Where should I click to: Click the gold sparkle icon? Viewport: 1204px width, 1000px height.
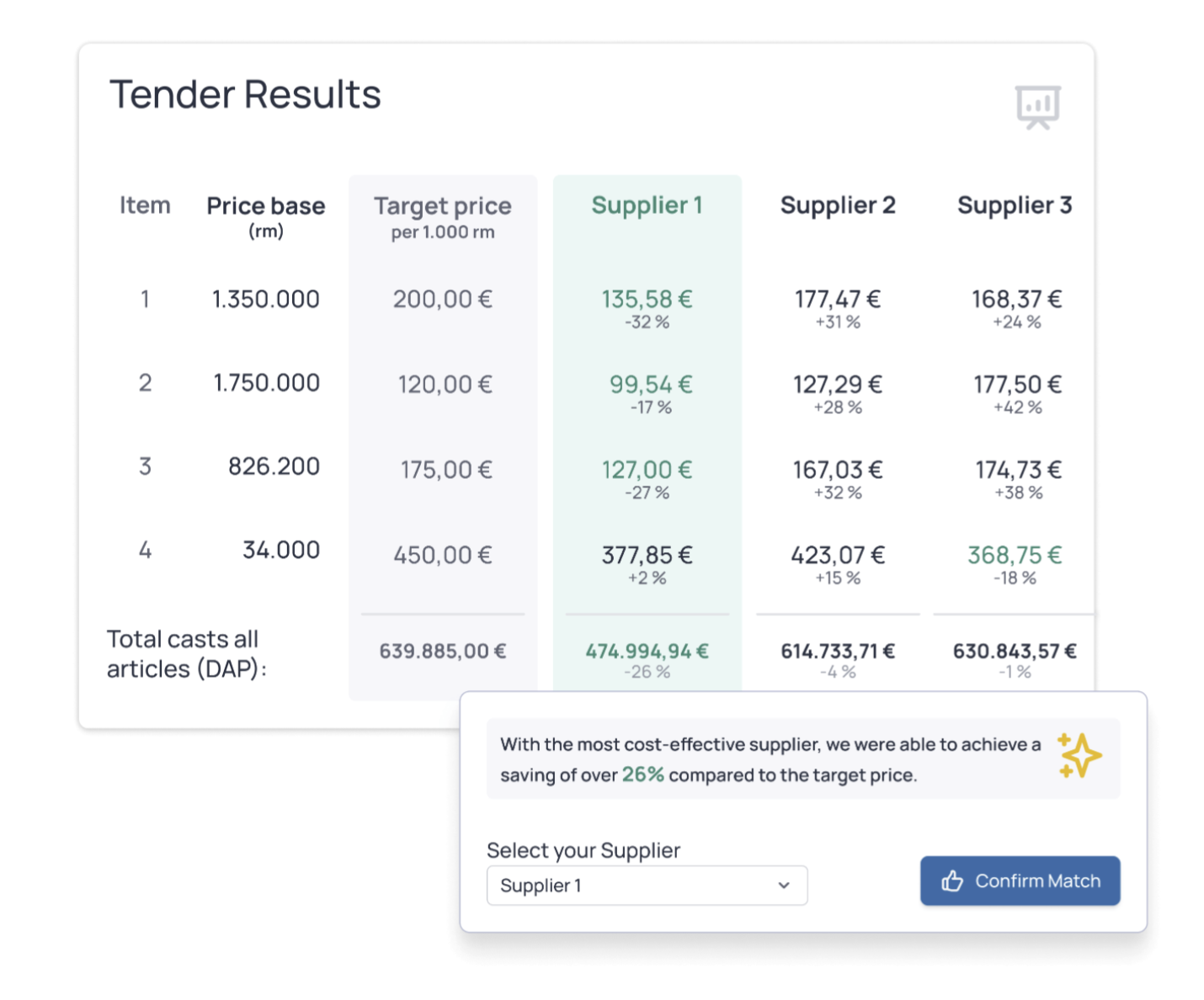pos(1079,755)
